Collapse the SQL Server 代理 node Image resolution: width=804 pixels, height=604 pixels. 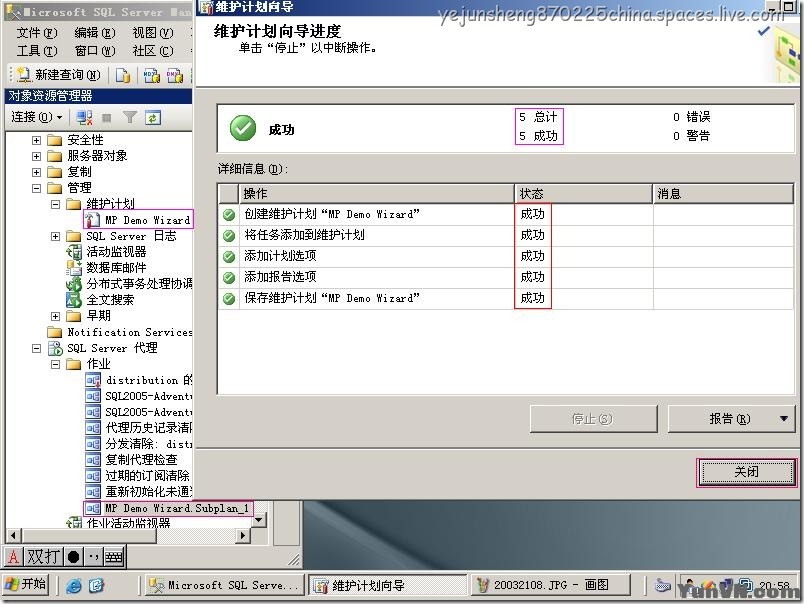pyautogui.click(x=36, y=348)
